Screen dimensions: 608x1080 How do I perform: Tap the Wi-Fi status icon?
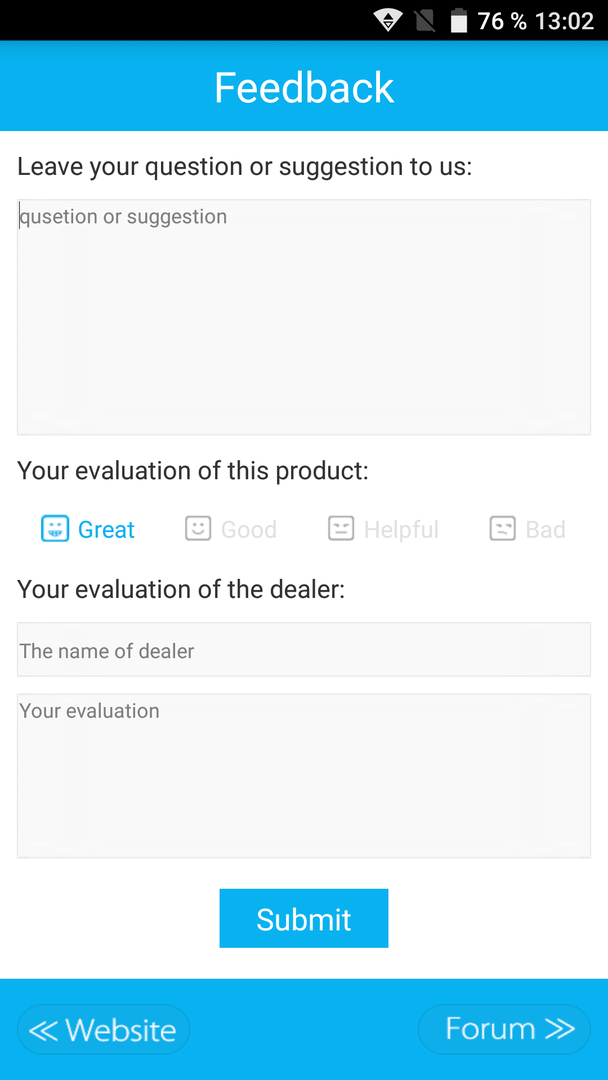click(x=389, y=21)
